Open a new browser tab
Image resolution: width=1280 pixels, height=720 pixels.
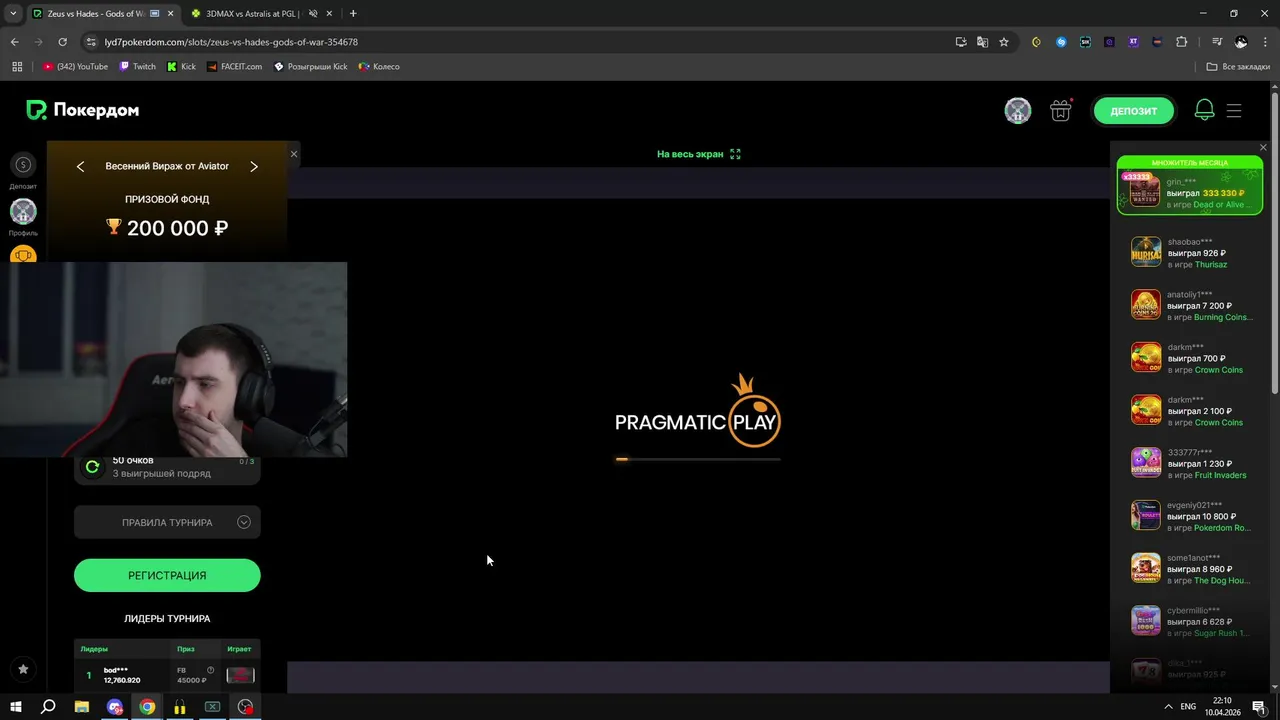click(x=353, y=14)
